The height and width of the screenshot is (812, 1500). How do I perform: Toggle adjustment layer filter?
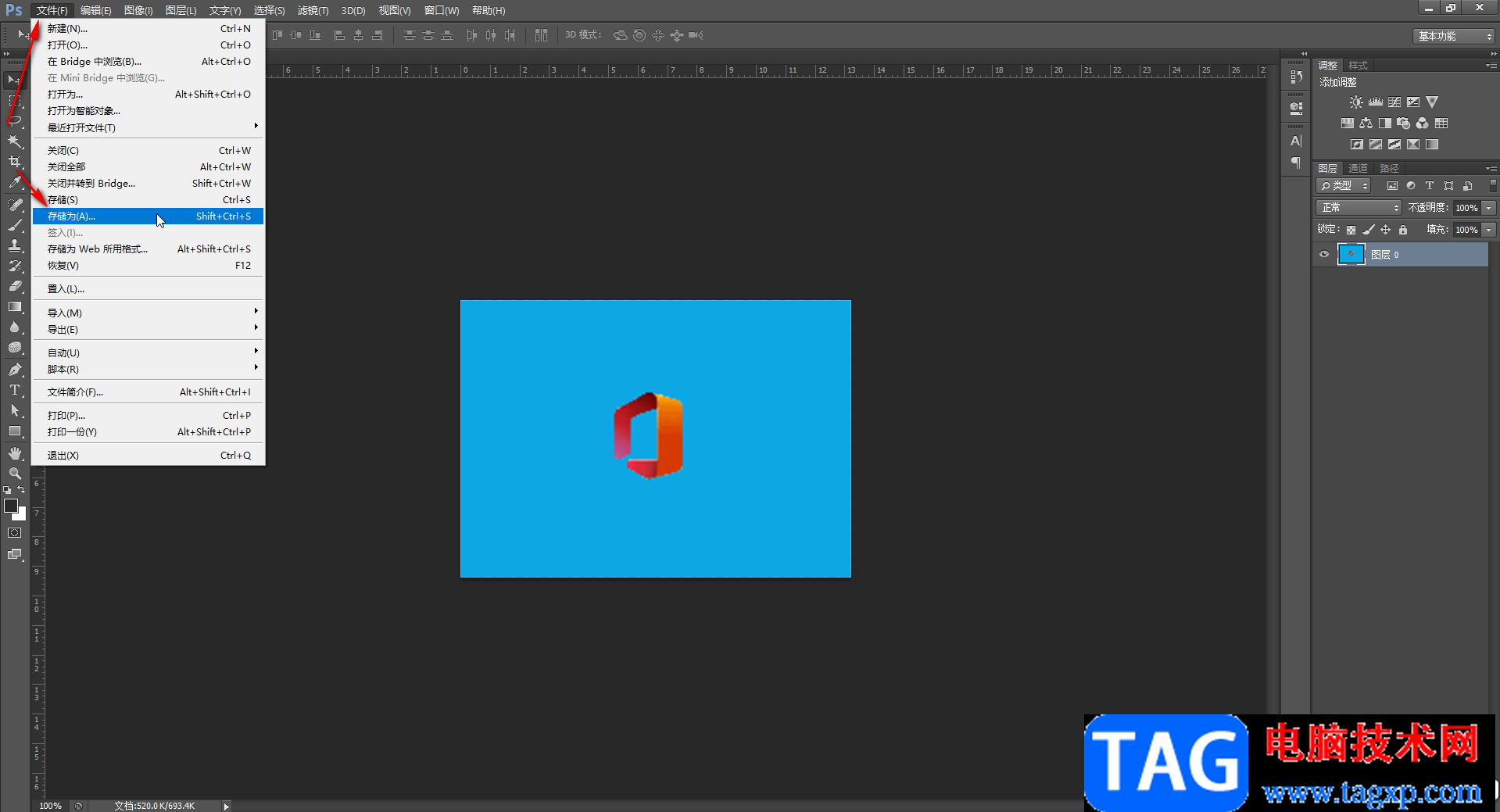tap(1411, 186)
